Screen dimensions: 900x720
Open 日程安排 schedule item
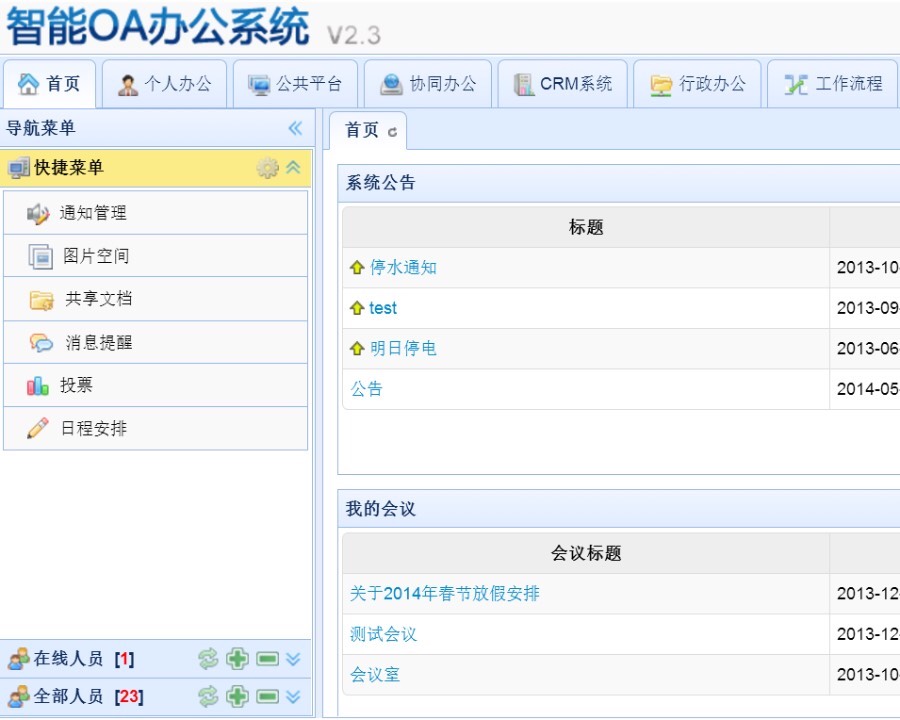tap(93, 428)
